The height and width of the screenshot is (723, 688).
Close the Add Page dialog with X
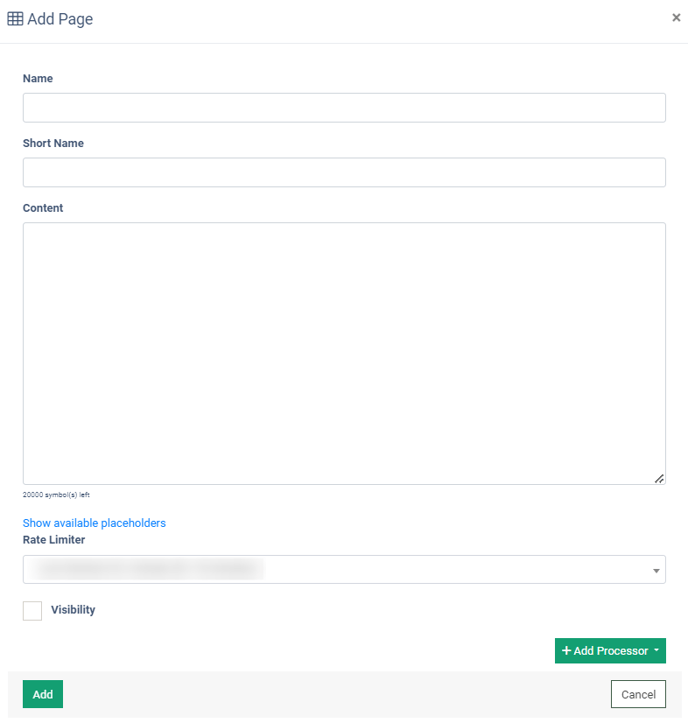click(676, 18)
